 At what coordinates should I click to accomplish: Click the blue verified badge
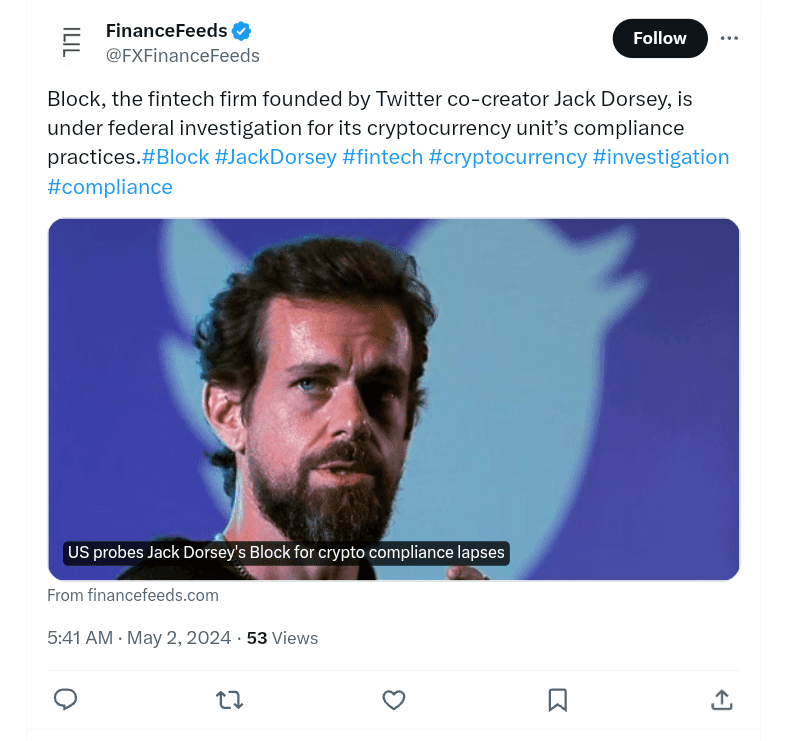[x=242, y=31]
